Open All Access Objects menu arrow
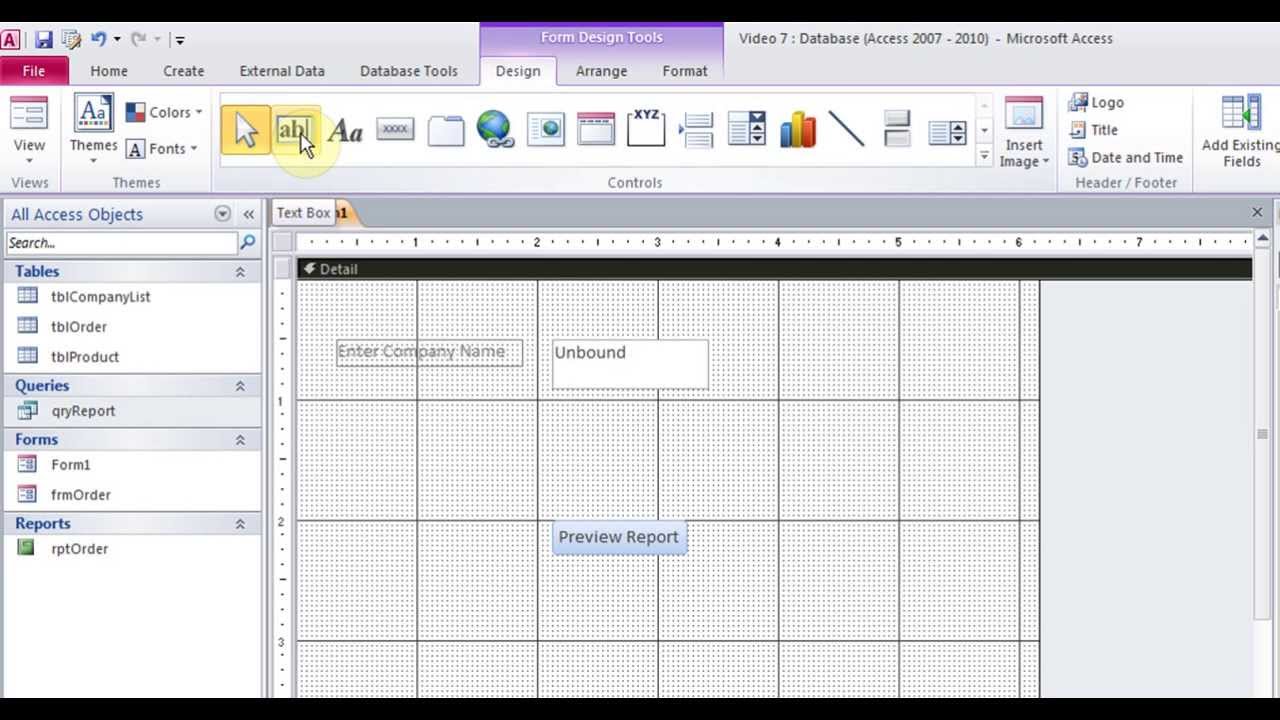The image size is (1280, 720). coord(222,214)
